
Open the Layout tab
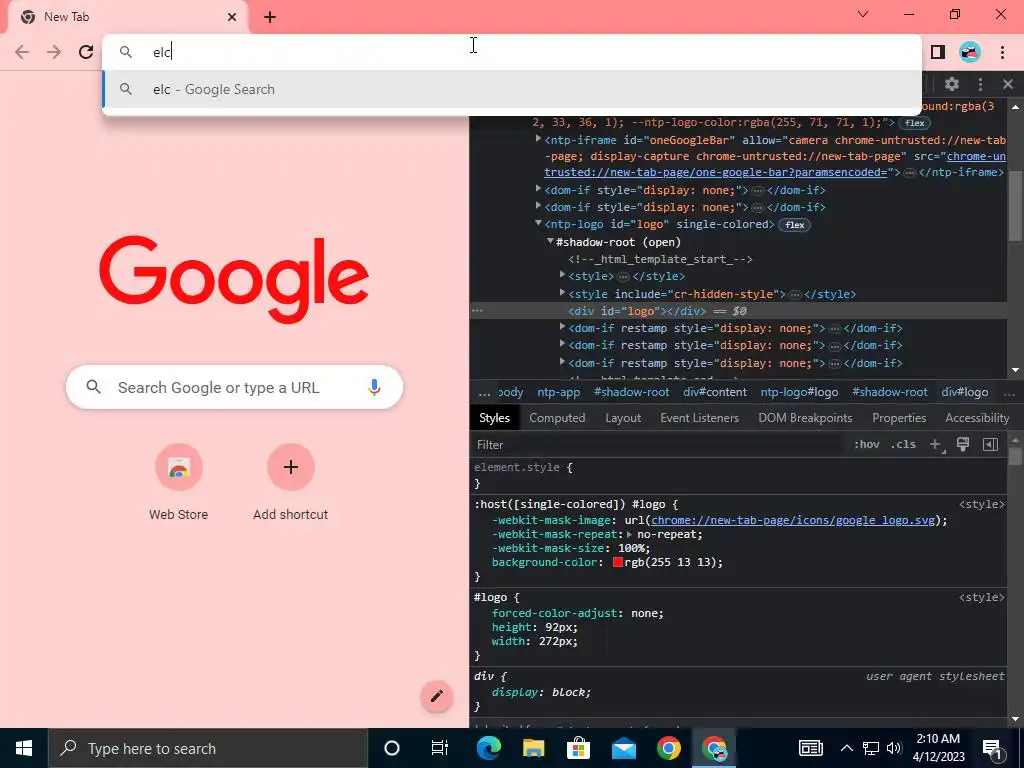(623, 418)
